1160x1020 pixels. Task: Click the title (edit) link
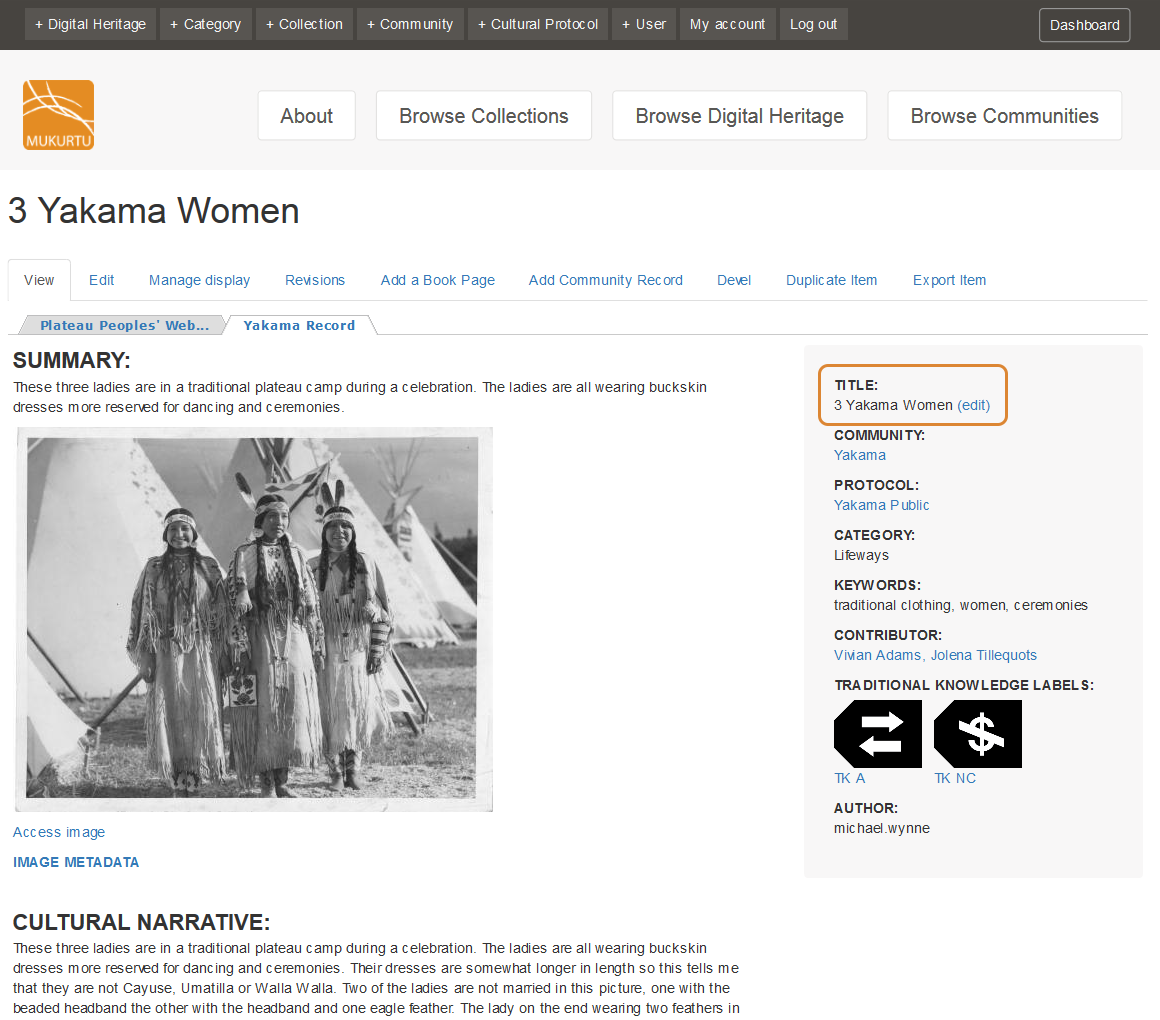click(x=974, y=405)
